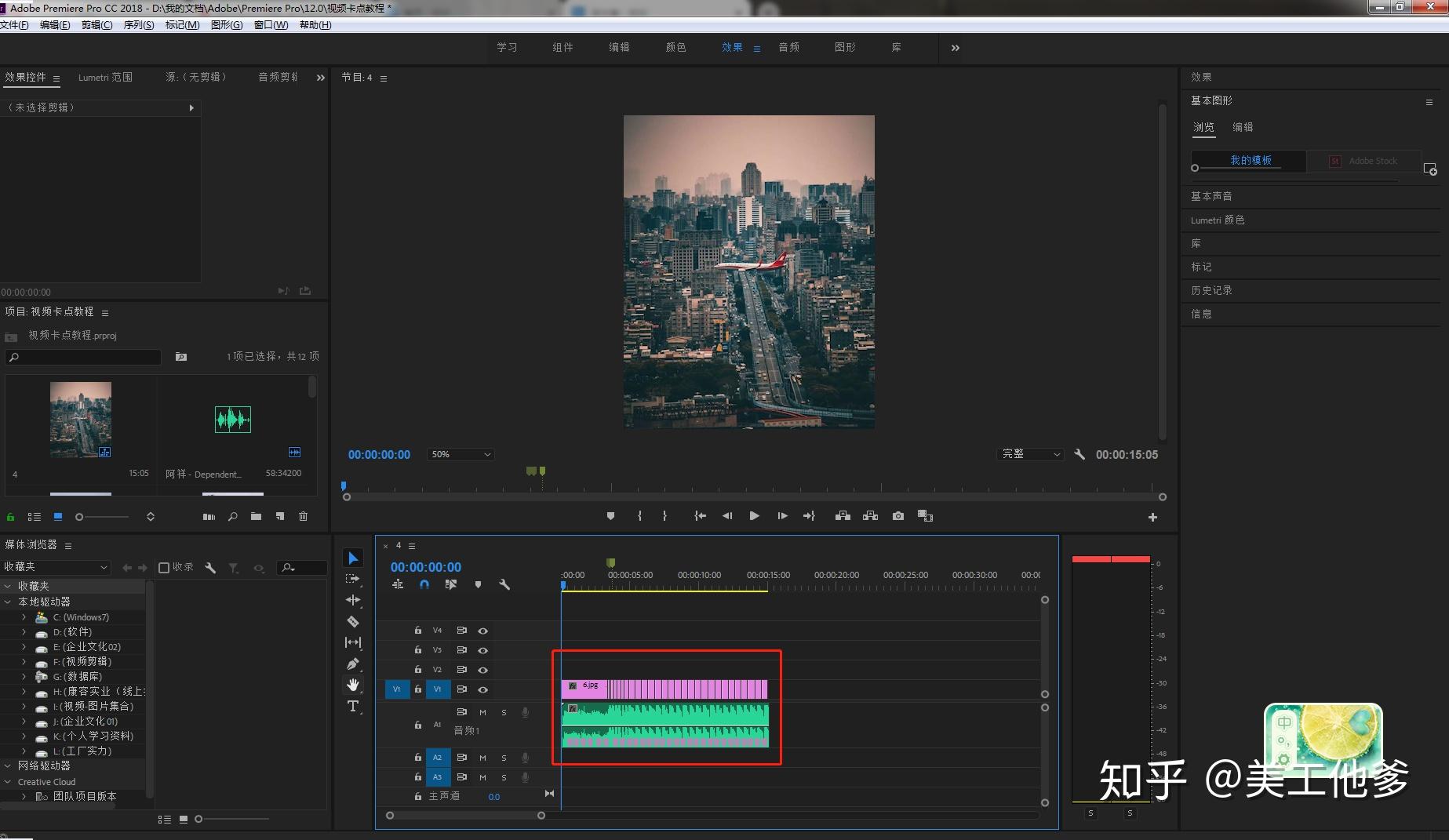Viewport: 1449px width, 840px height.
Task: Open the 窗口(W) menu
Action: pyautogui.click(x=271, y=25)
